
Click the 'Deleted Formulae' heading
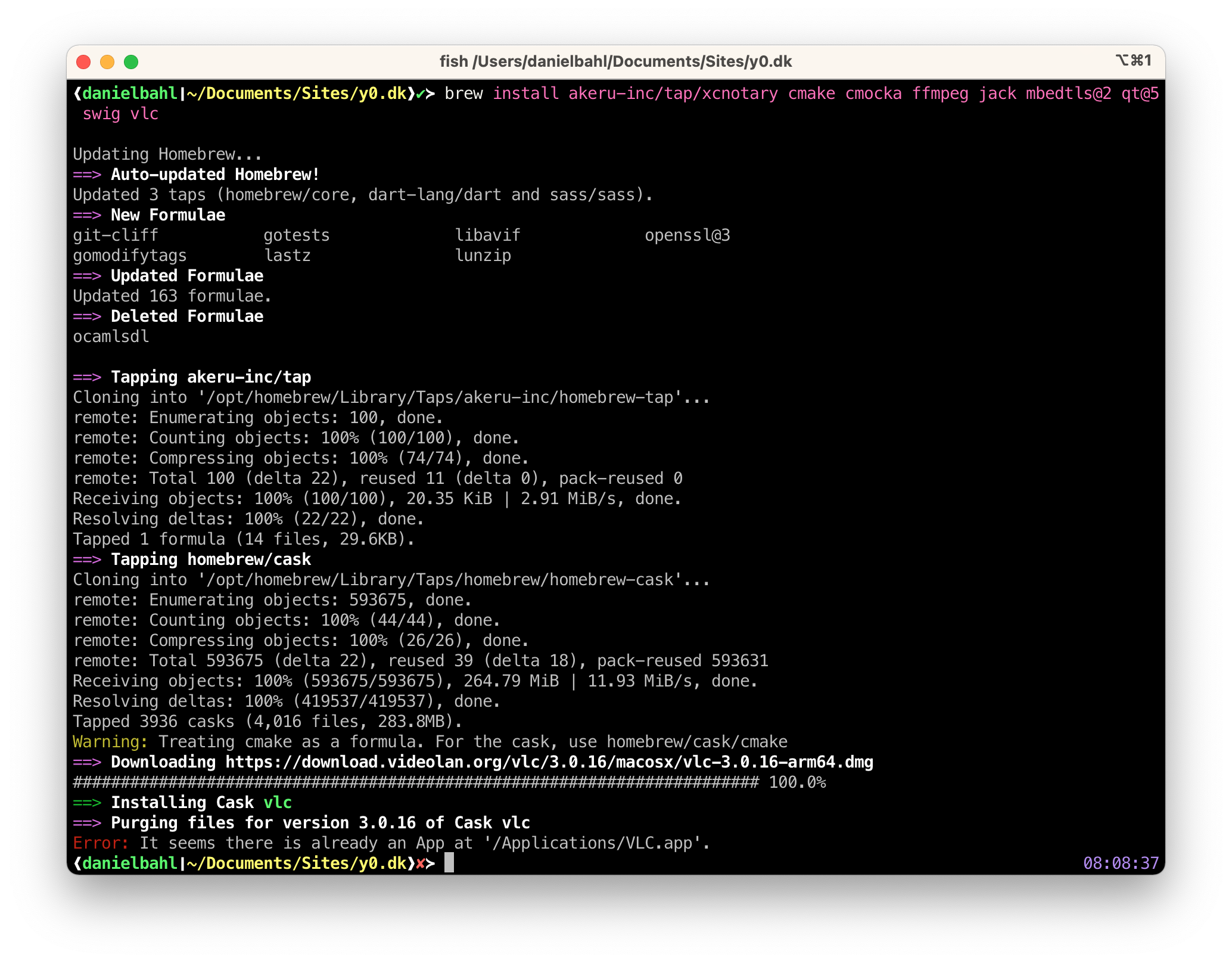[x=187, y=316]
